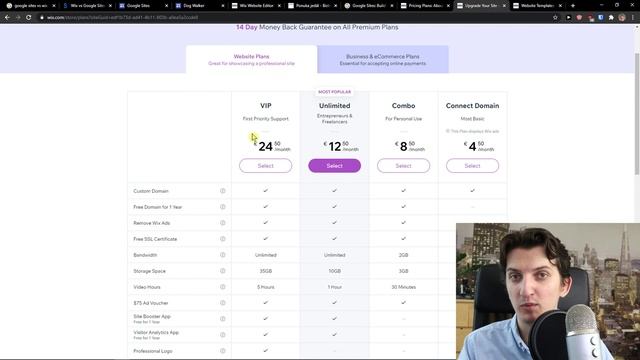Open a new browser tab with plus icon
This screenshot has height=360, width=640.
click(573, 6)
